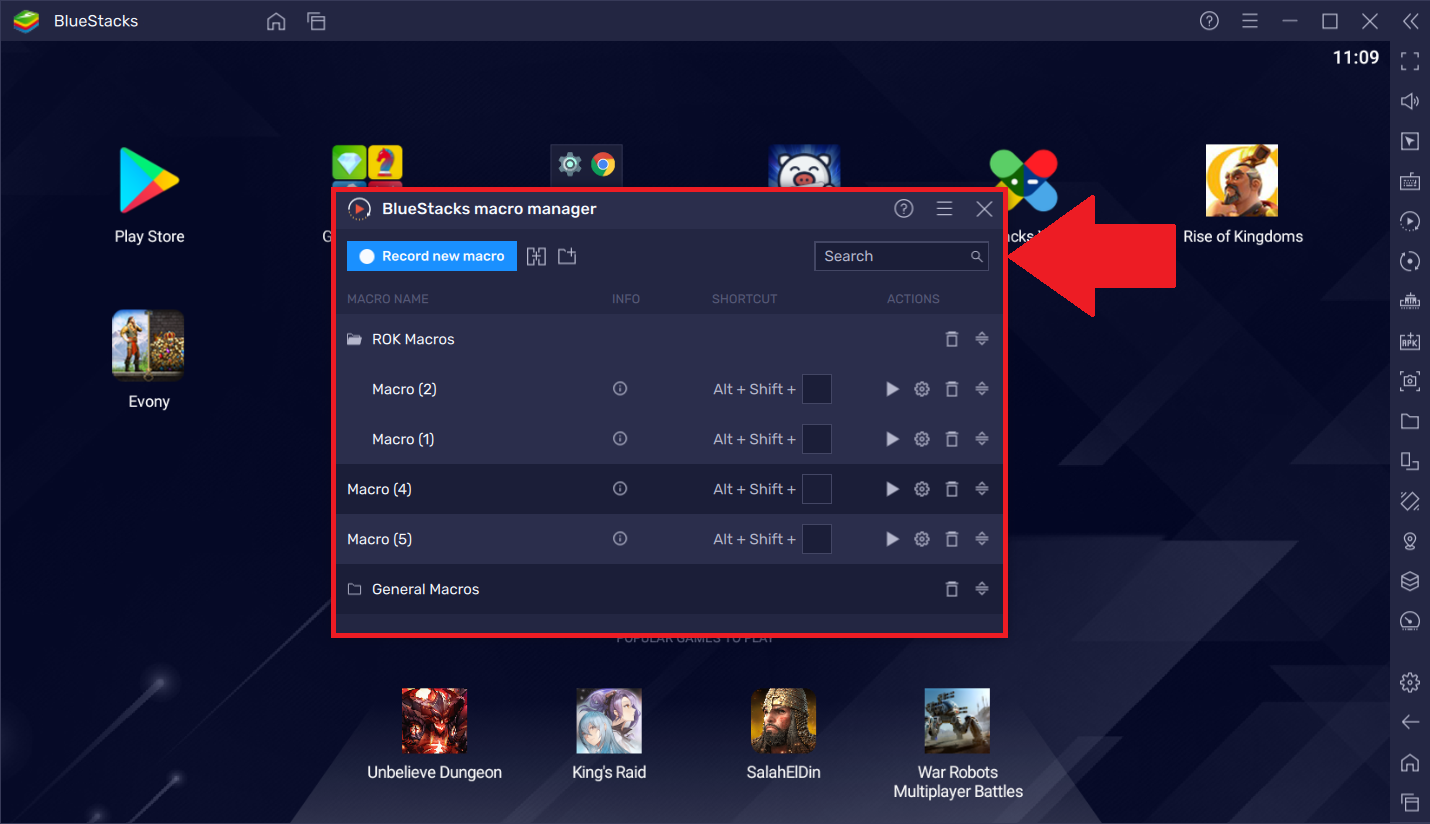Click reorder handle for ROK Macros folder
Screen dimensions: 1430x824
(982, 339)
